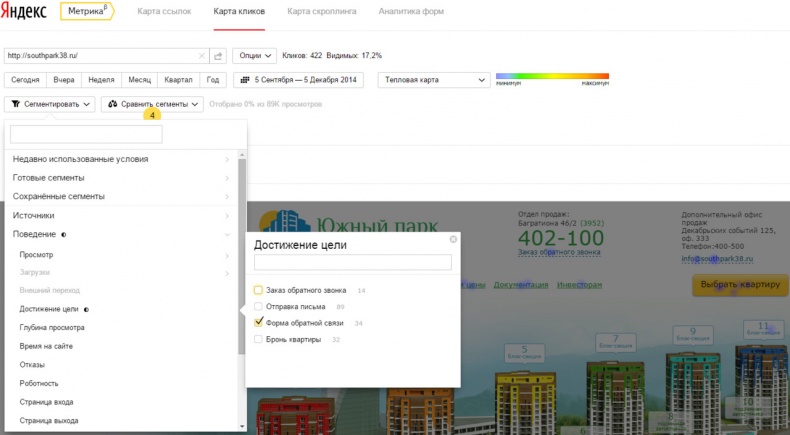This screenshot has width=790, height=435.
Task: Click the calendar icon in date range
Action: point(245,80)
